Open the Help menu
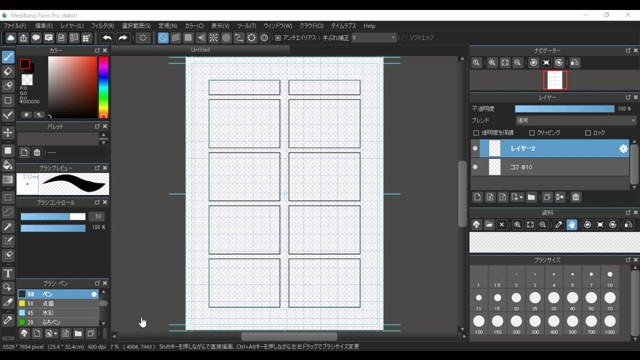Screen dimensions: 640x360 [369, 26]
